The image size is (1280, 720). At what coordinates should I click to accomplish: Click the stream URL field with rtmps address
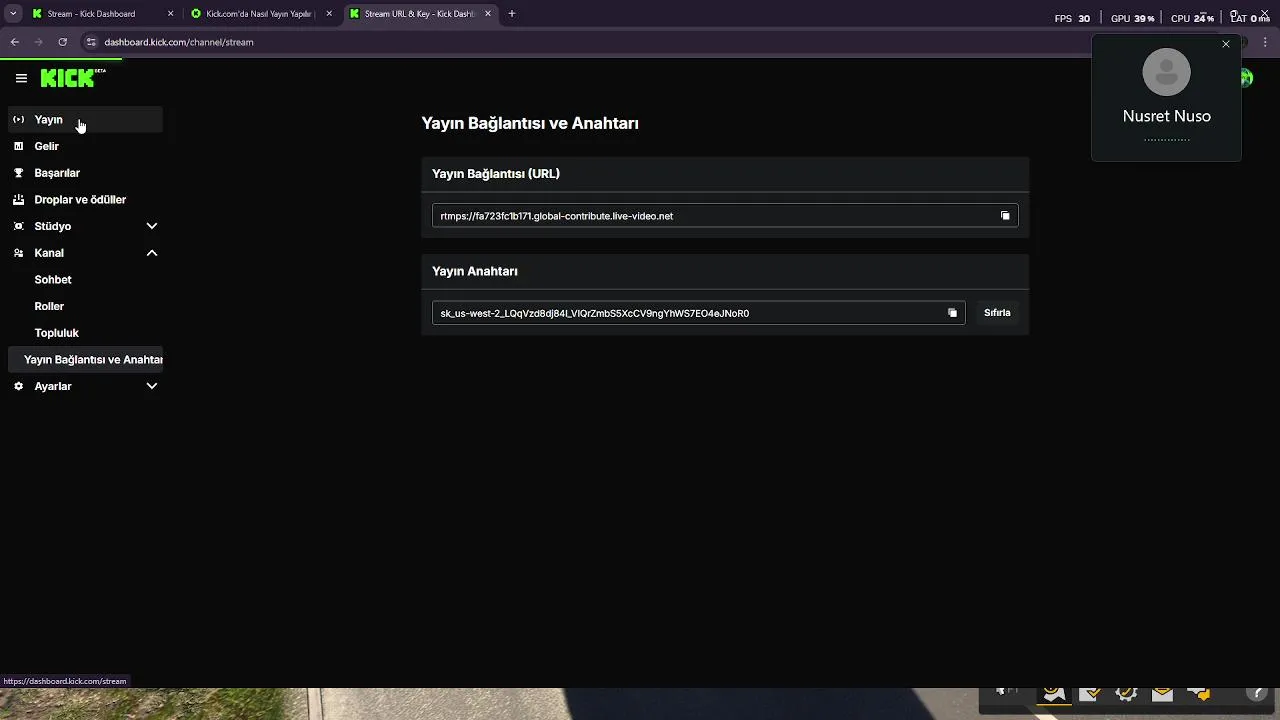pos(725,216)
